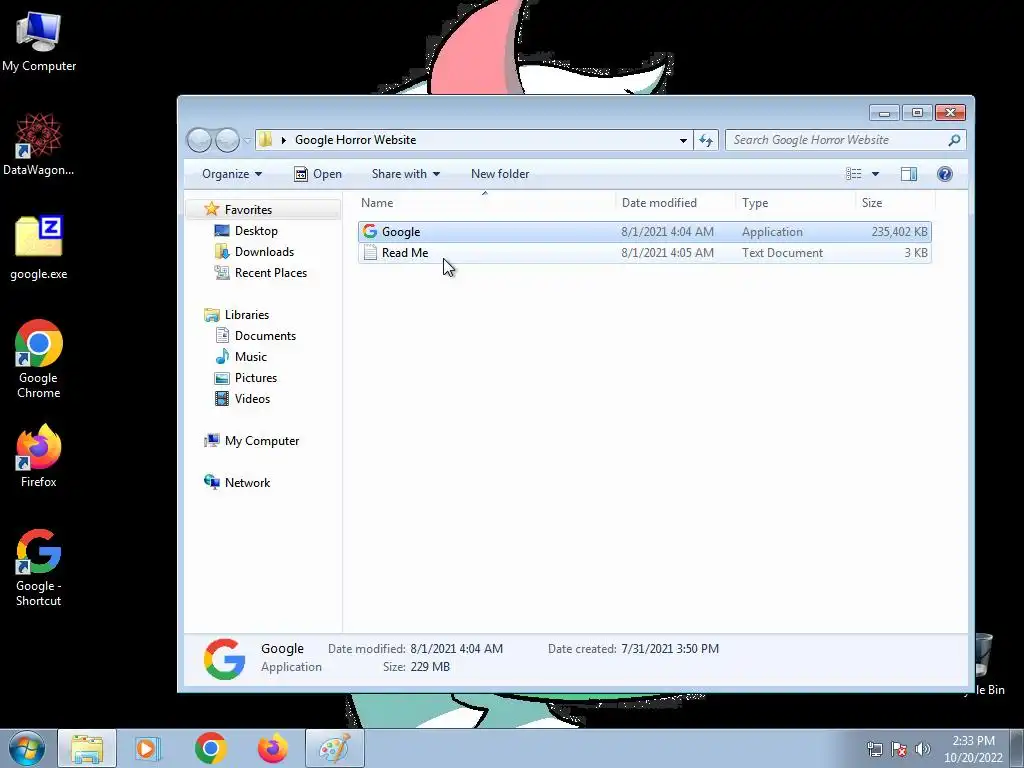1024x768 pixels.
Task: Open the Share with menu
Action: (406, 174)
